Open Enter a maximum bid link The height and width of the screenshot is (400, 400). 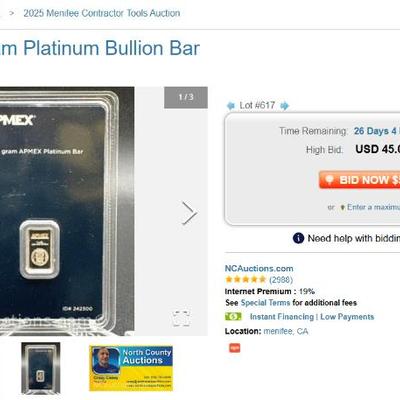(x=373, y=207)
